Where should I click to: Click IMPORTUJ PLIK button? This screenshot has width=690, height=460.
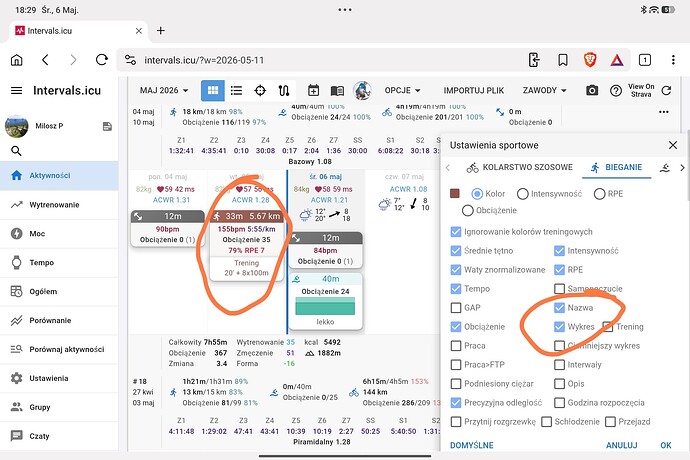[473, 91]
